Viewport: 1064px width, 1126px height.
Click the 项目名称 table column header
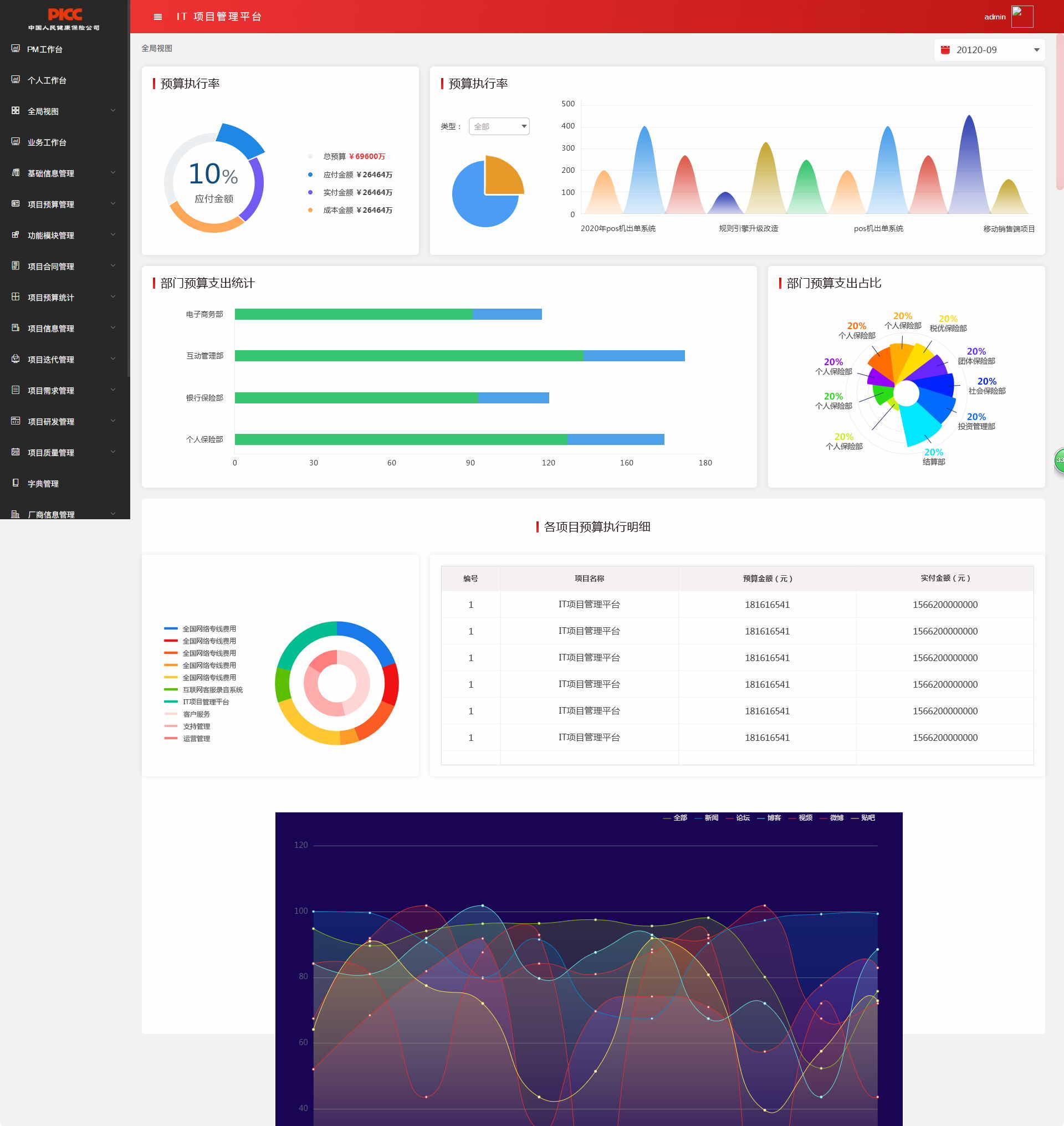(589, 578)
